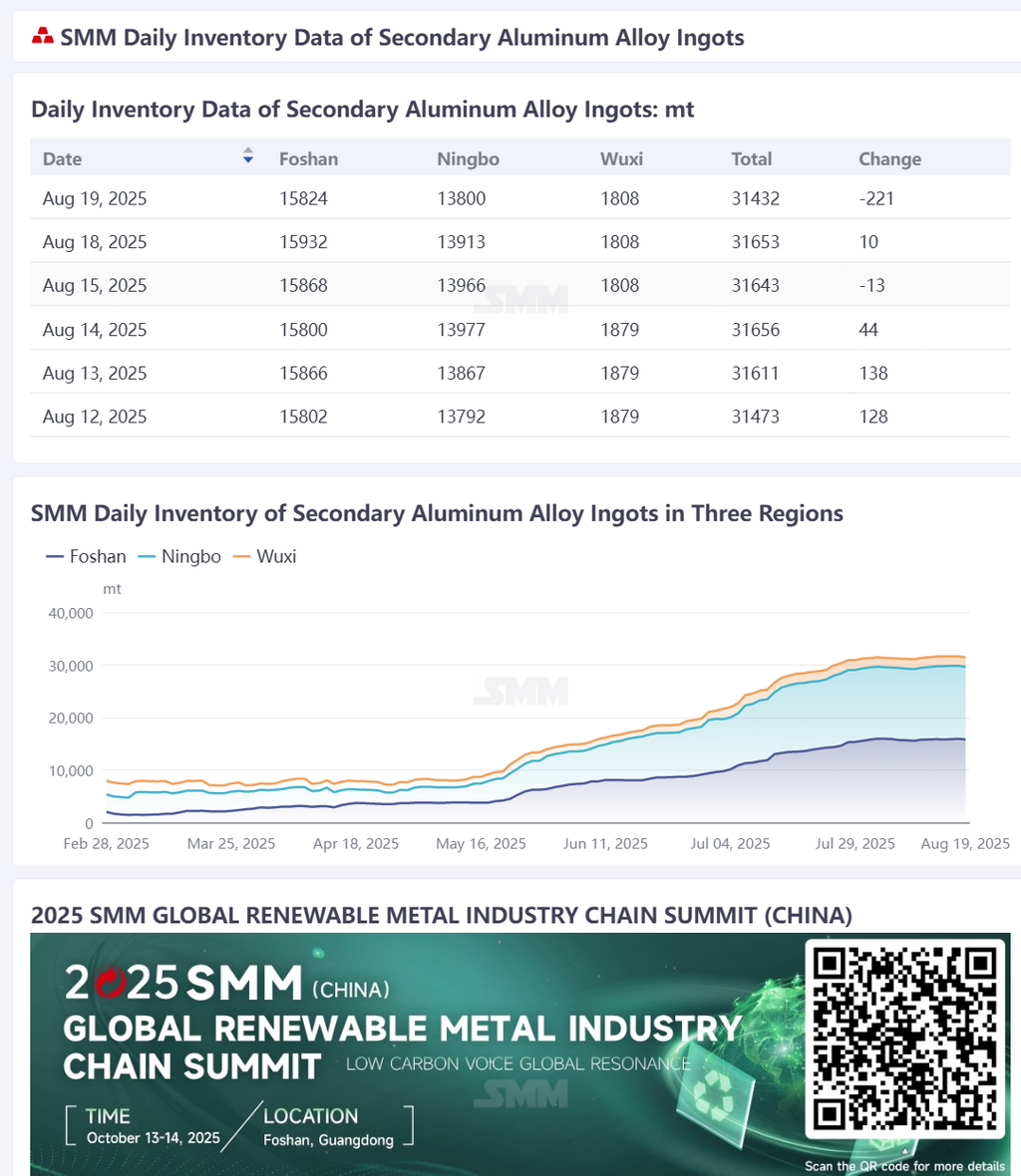Click the Ningbo column header
The image size is (1021, 1176).
point(468,159)
